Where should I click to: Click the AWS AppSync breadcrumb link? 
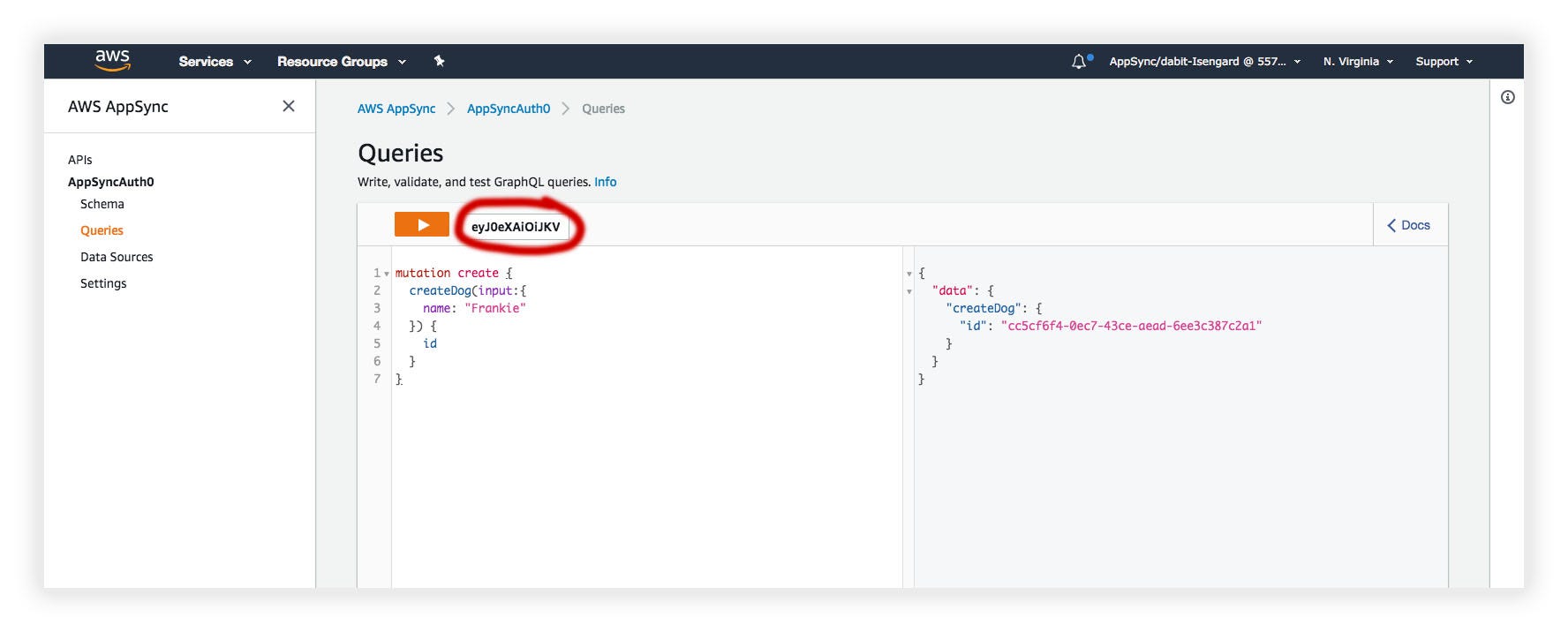(396, 109)
